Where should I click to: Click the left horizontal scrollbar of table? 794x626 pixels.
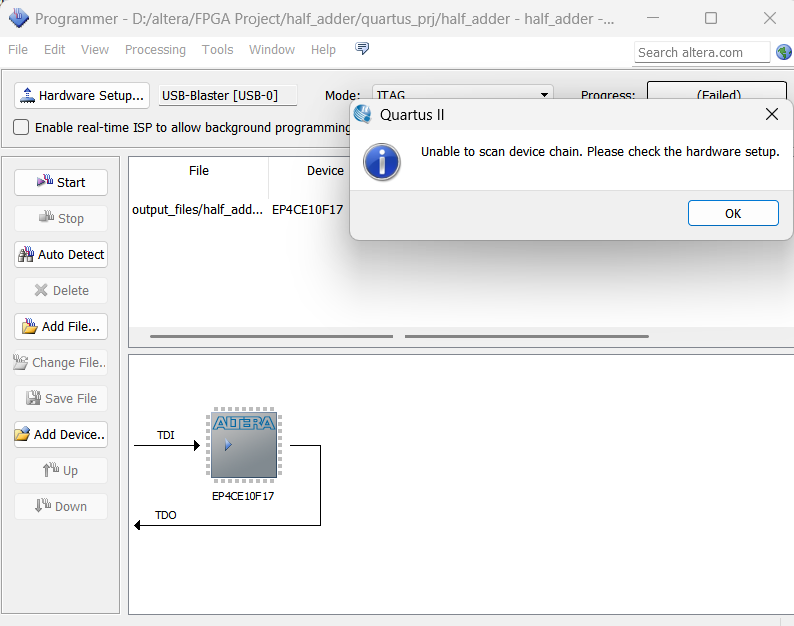tap(271, 336)
